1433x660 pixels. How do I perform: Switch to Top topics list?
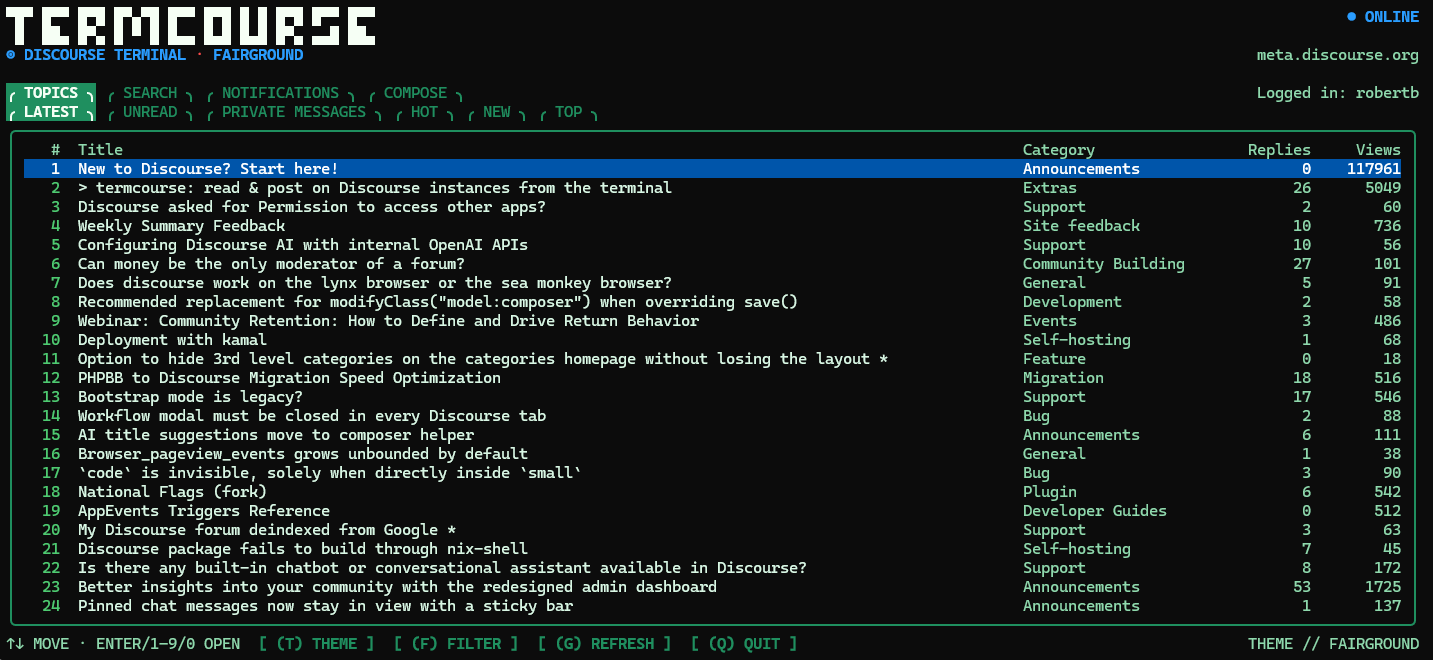pyautogui.click(x=568, y=112)
